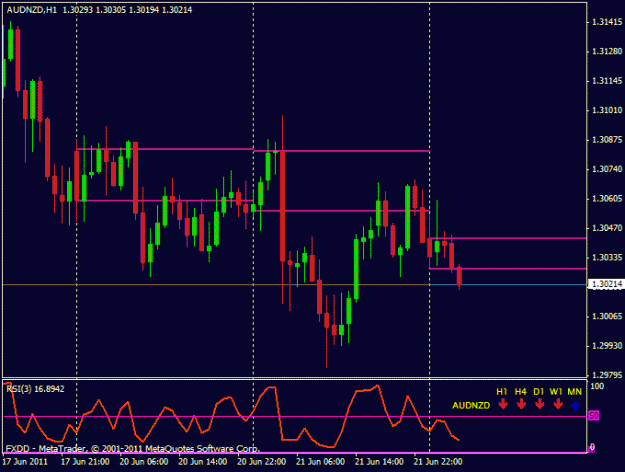Screen dimensions: 625x472
Task: Click the 1.29795 price scale value
Action: point(607,375)
